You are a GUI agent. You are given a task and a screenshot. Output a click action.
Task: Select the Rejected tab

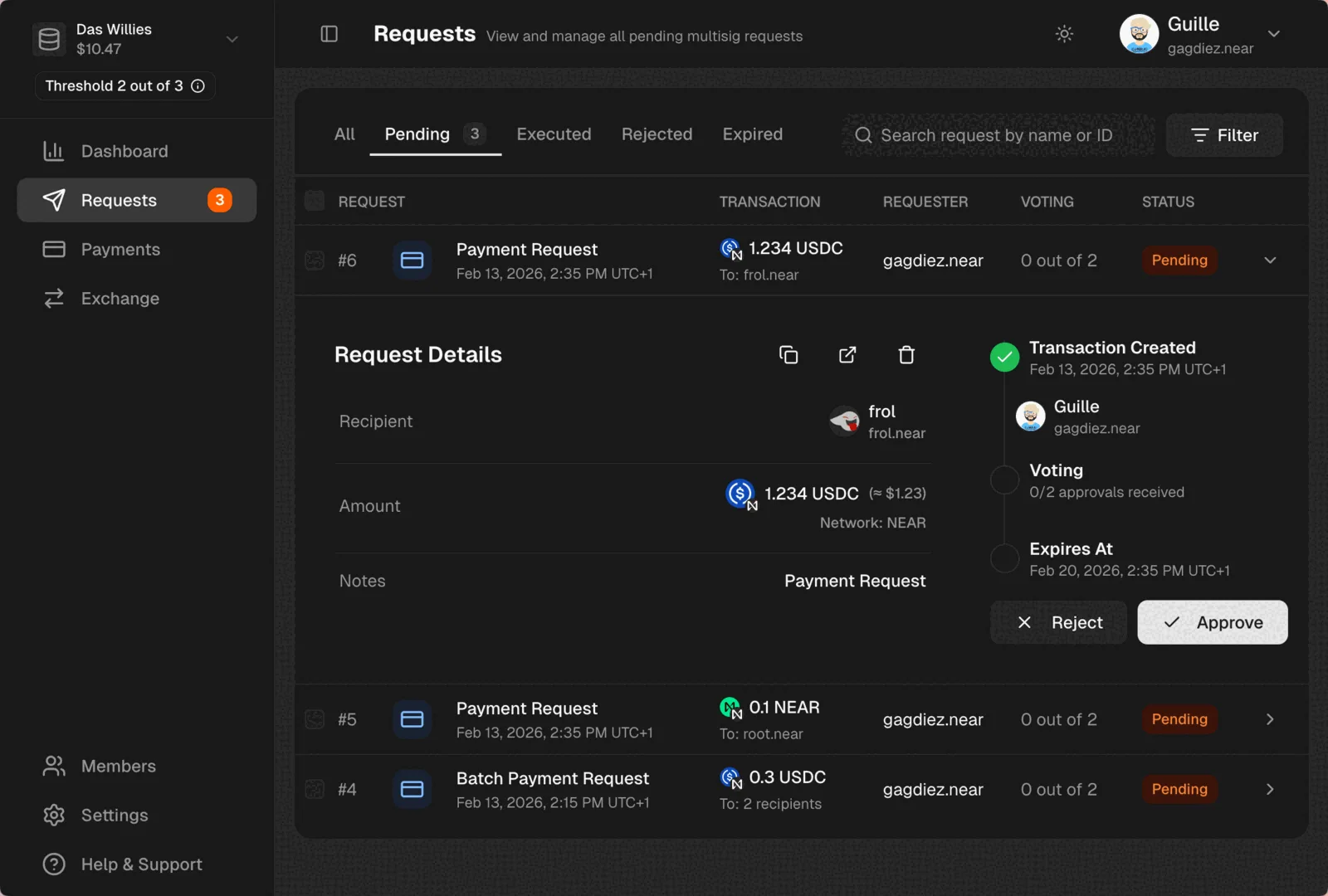pyautogui.click(x=657, y=134)
